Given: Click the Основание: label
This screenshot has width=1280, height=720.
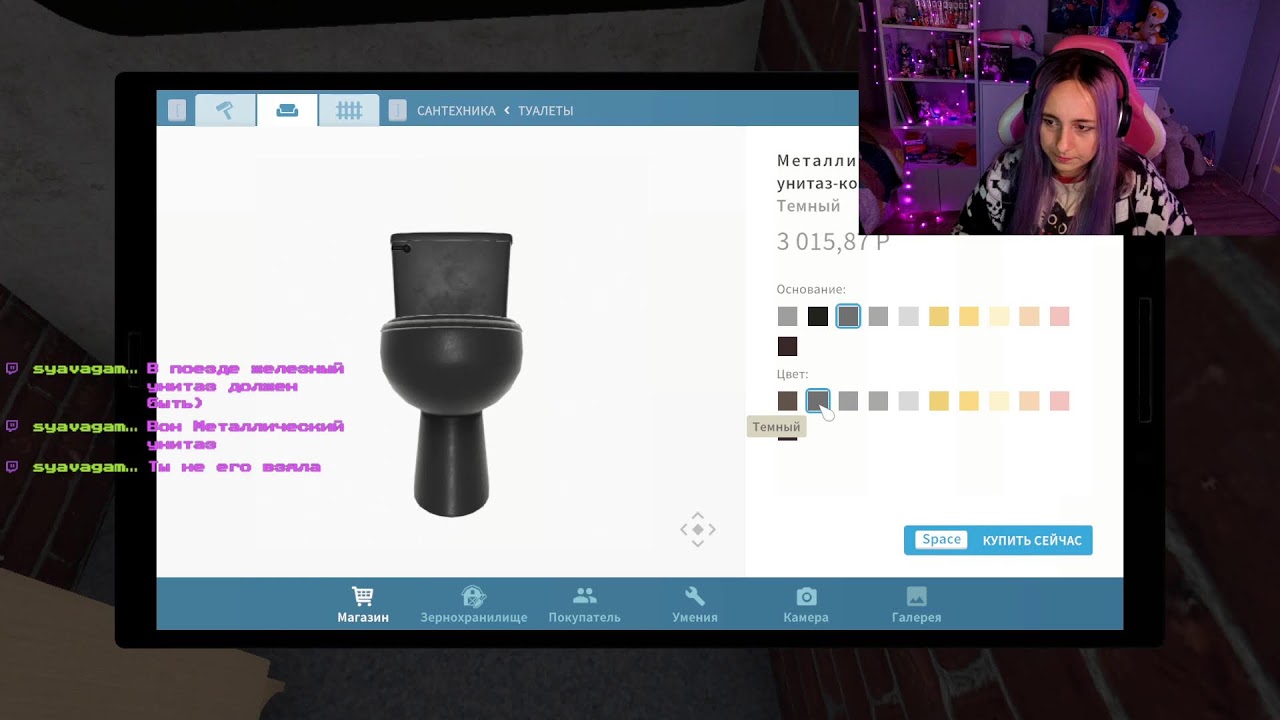Looking at the screenshot, I should coord(811,289).
